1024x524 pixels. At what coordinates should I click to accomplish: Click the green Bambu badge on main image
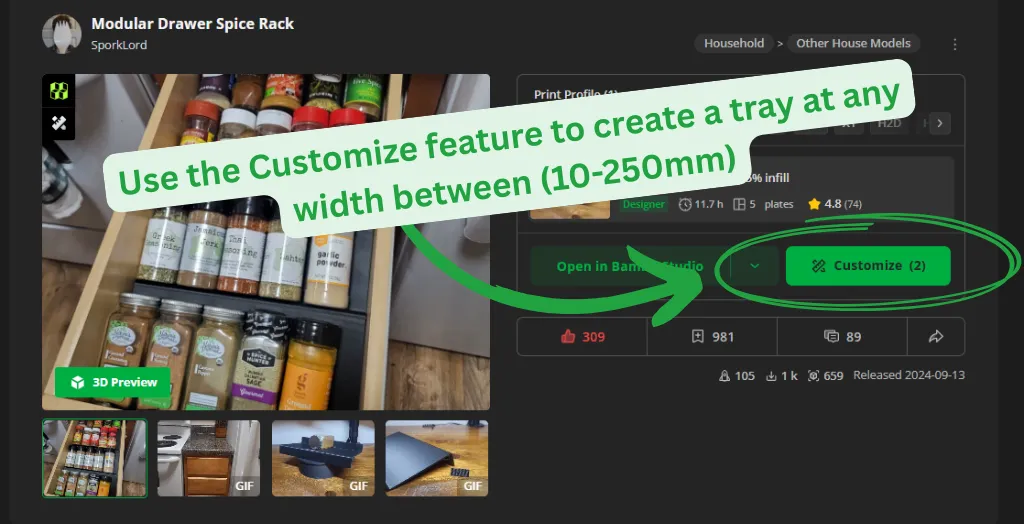[59, 90]
